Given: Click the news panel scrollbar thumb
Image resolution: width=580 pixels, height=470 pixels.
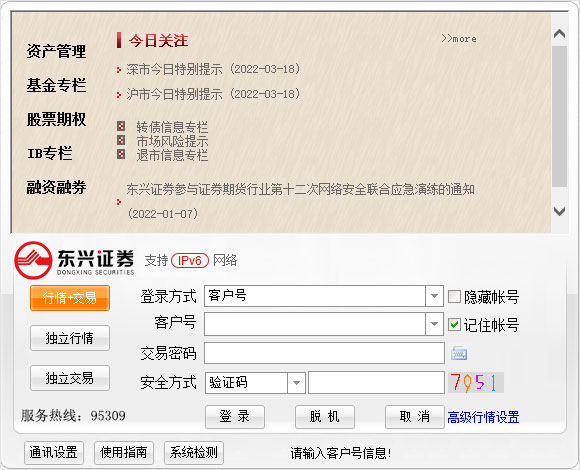Looking at the screenshot, I should coord(559,116).
